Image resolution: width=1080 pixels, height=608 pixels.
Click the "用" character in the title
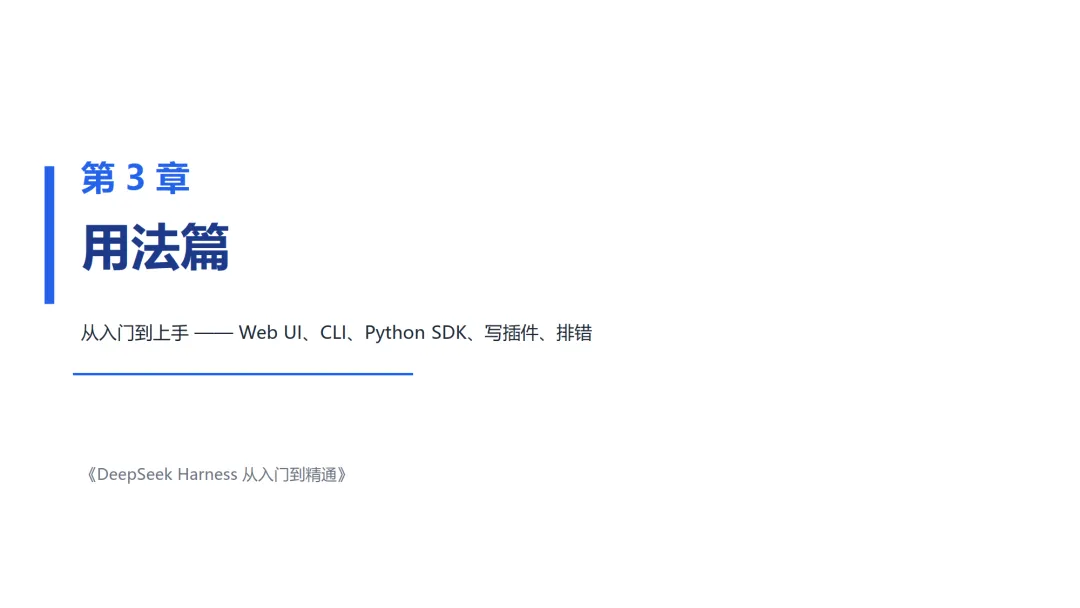coord(105,248)
